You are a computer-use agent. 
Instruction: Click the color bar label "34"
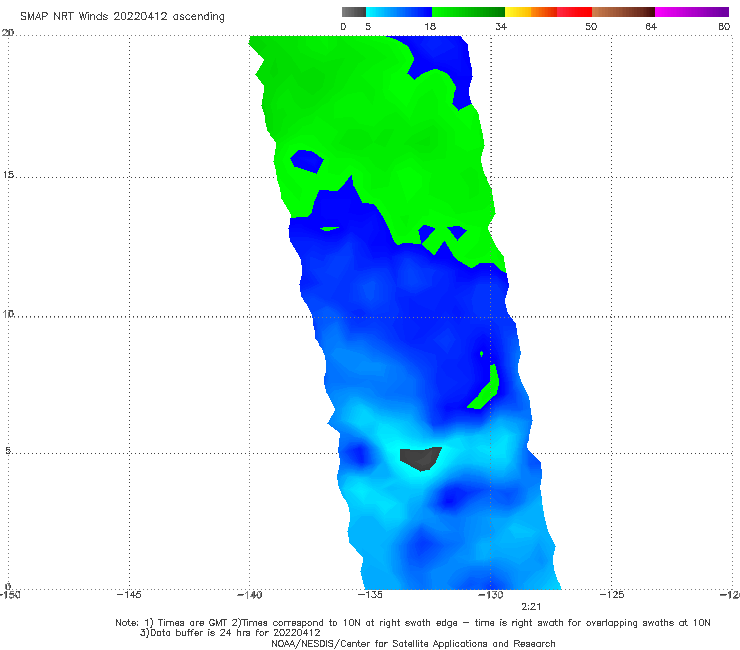[x=501, y=27]
